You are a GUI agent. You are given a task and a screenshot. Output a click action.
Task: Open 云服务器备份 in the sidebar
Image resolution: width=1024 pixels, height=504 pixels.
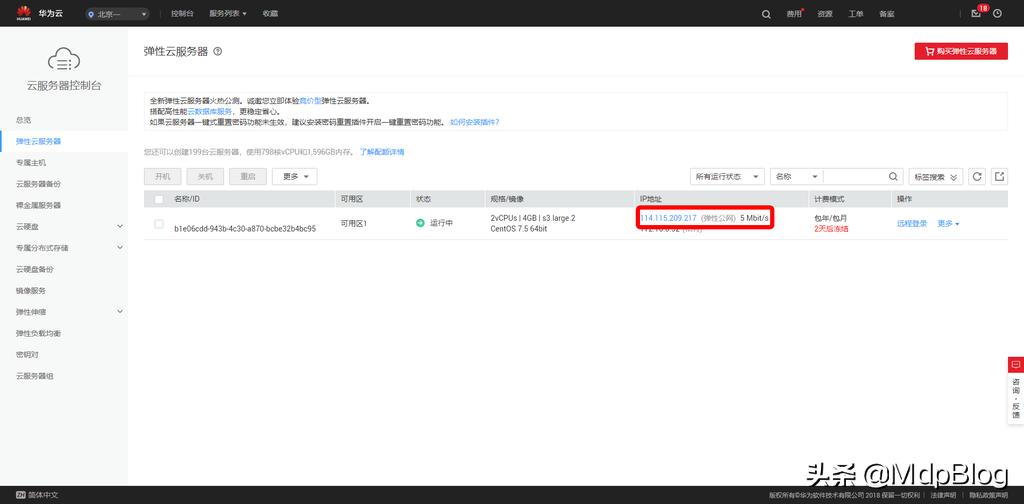point(39,184)
